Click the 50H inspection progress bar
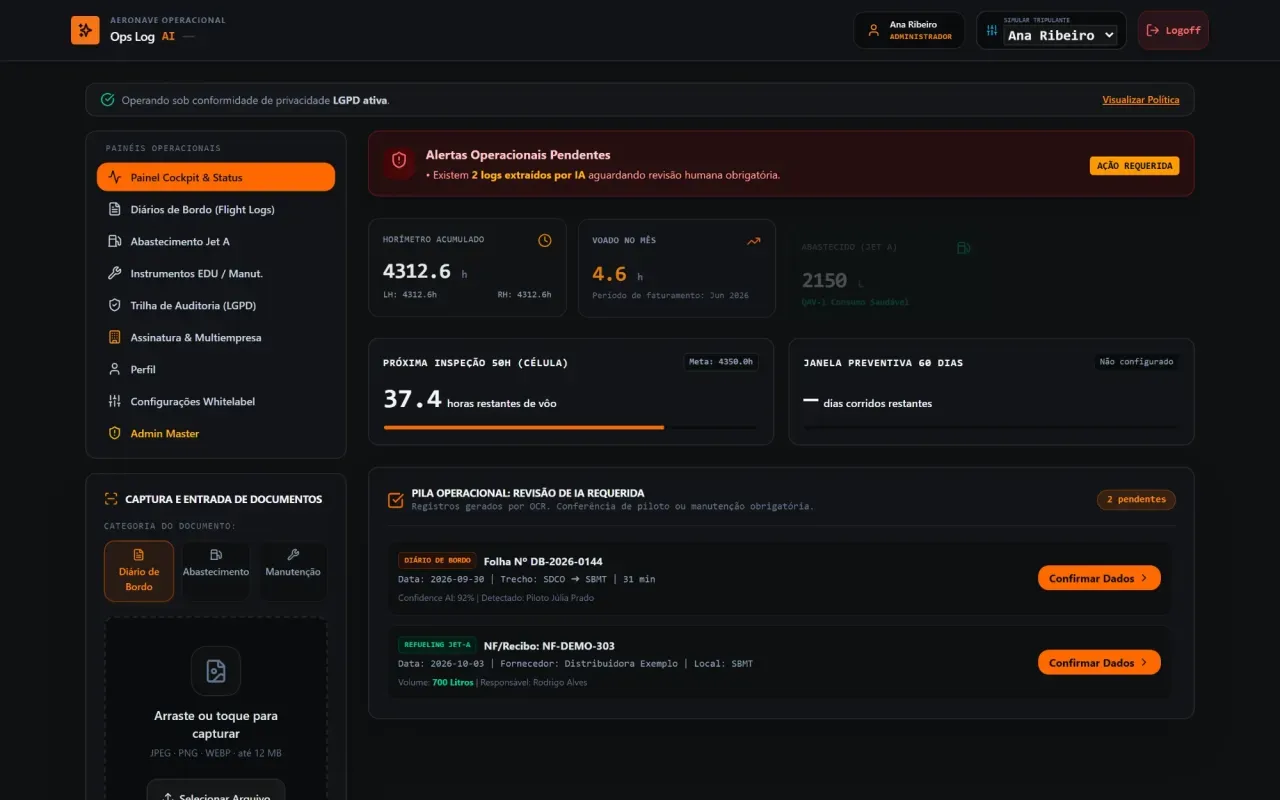The width and height of the screenshot is (1280, 800). point(570,427)
